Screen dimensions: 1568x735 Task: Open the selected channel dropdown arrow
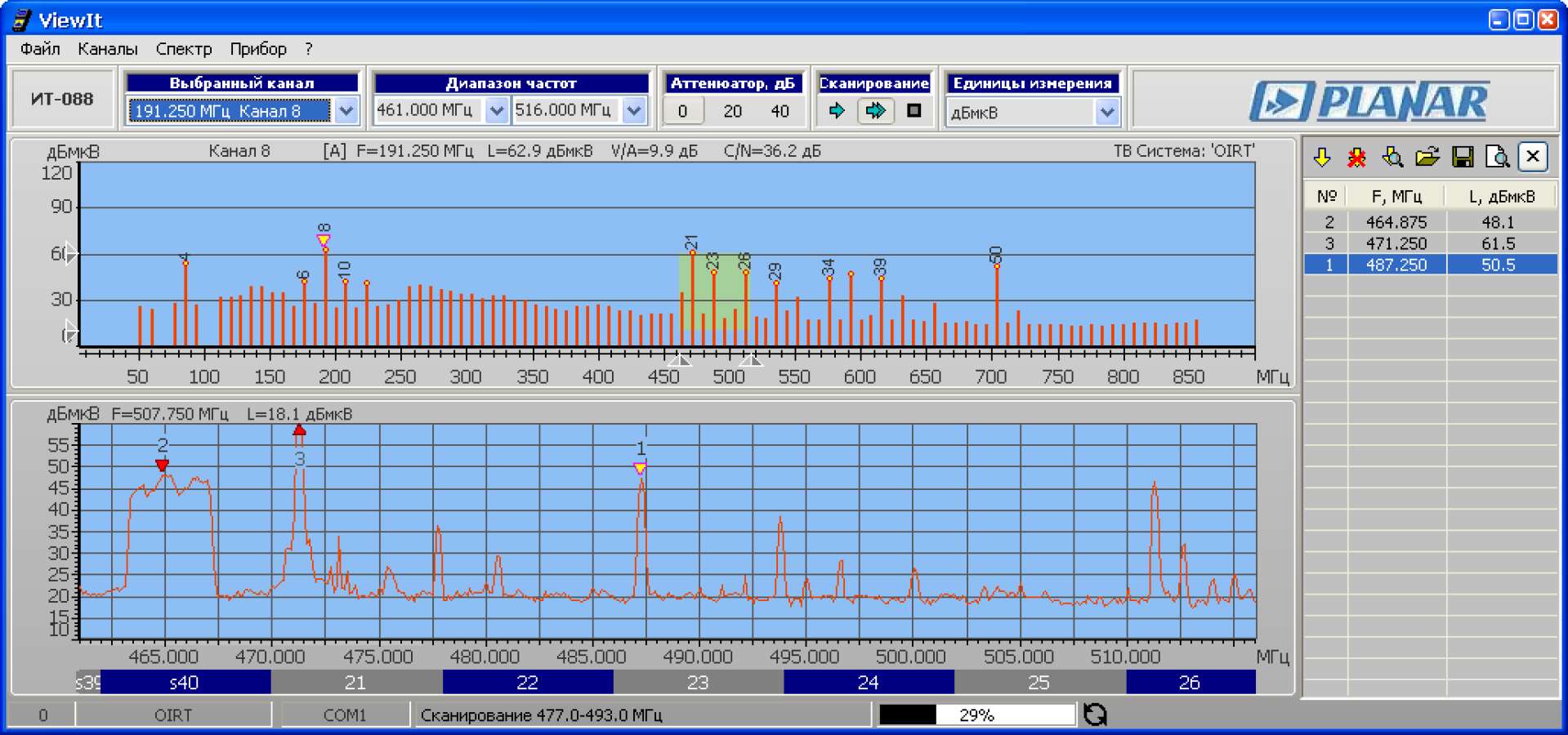click(x=346, y=111)
